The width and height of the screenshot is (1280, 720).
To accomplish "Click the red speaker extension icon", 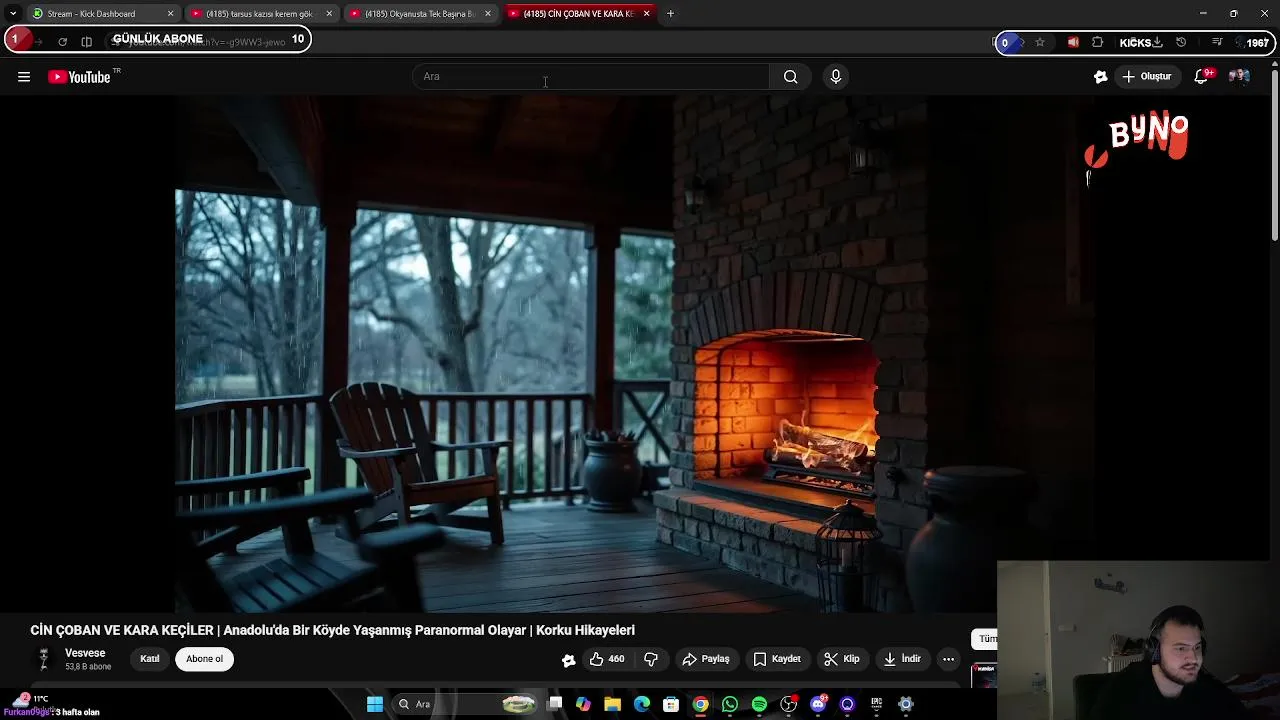I will 1073,42.
